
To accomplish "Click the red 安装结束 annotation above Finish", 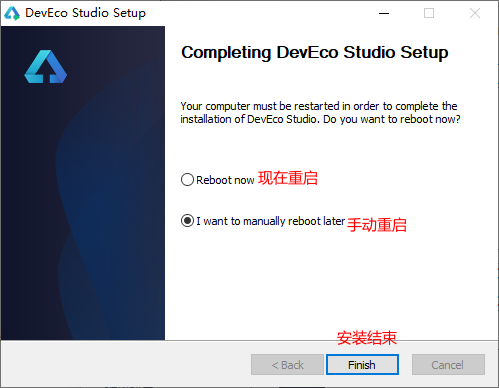I will point(367,338).
